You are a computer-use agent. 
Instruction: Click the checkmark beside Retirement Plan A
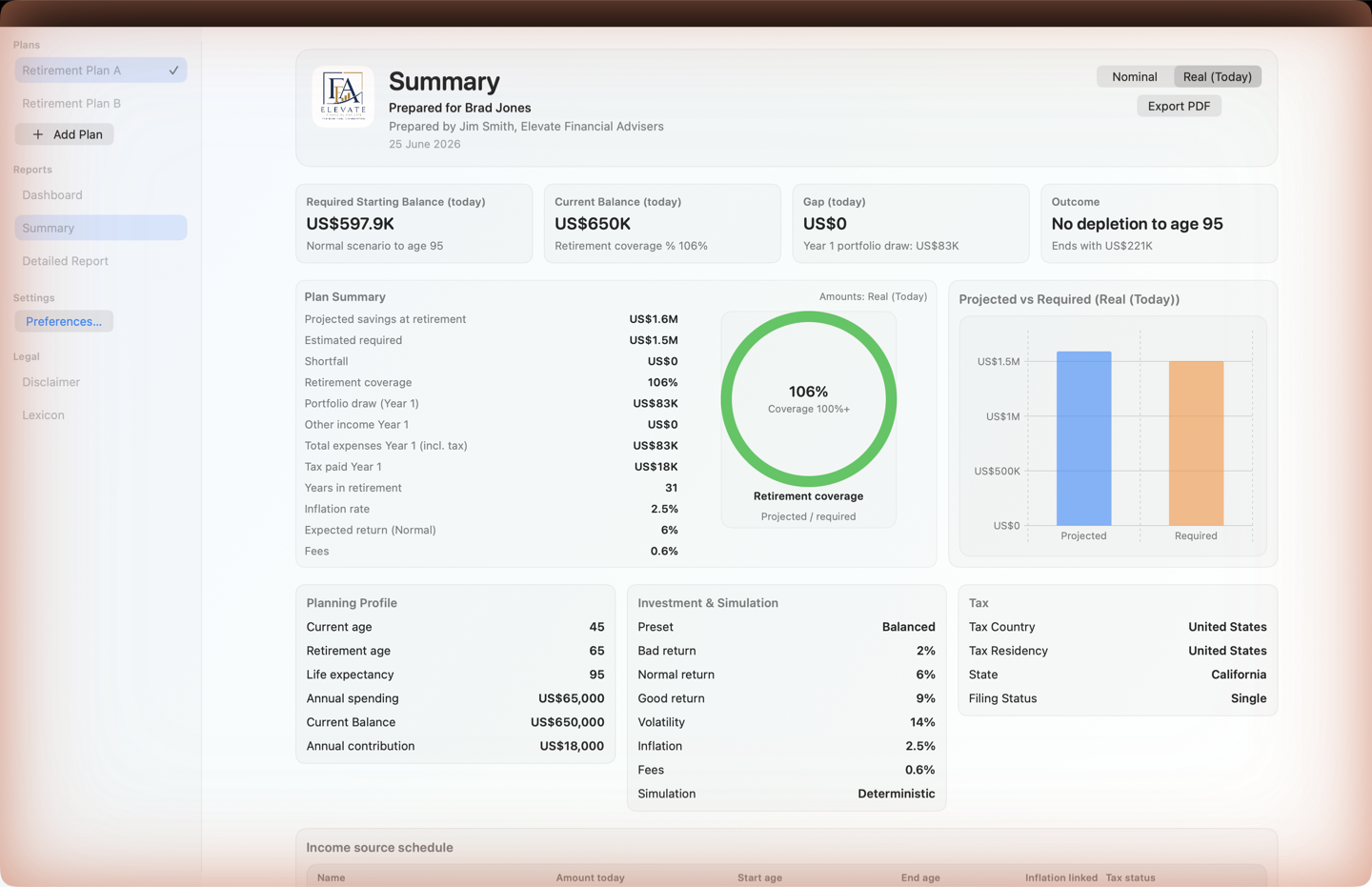(173, 71)
